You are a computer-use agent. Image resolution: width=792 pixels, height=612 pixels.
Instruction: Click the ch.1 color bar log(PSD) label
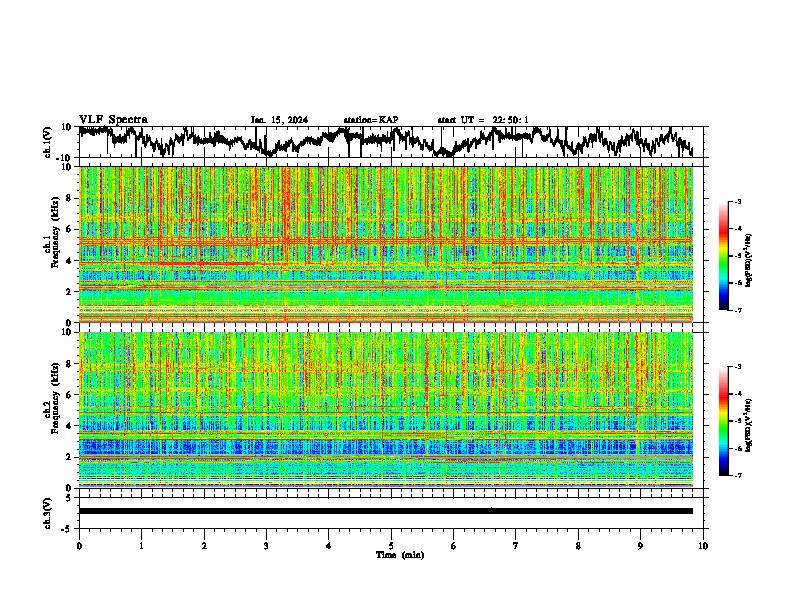pyautogui.click(x=748, y=260)
